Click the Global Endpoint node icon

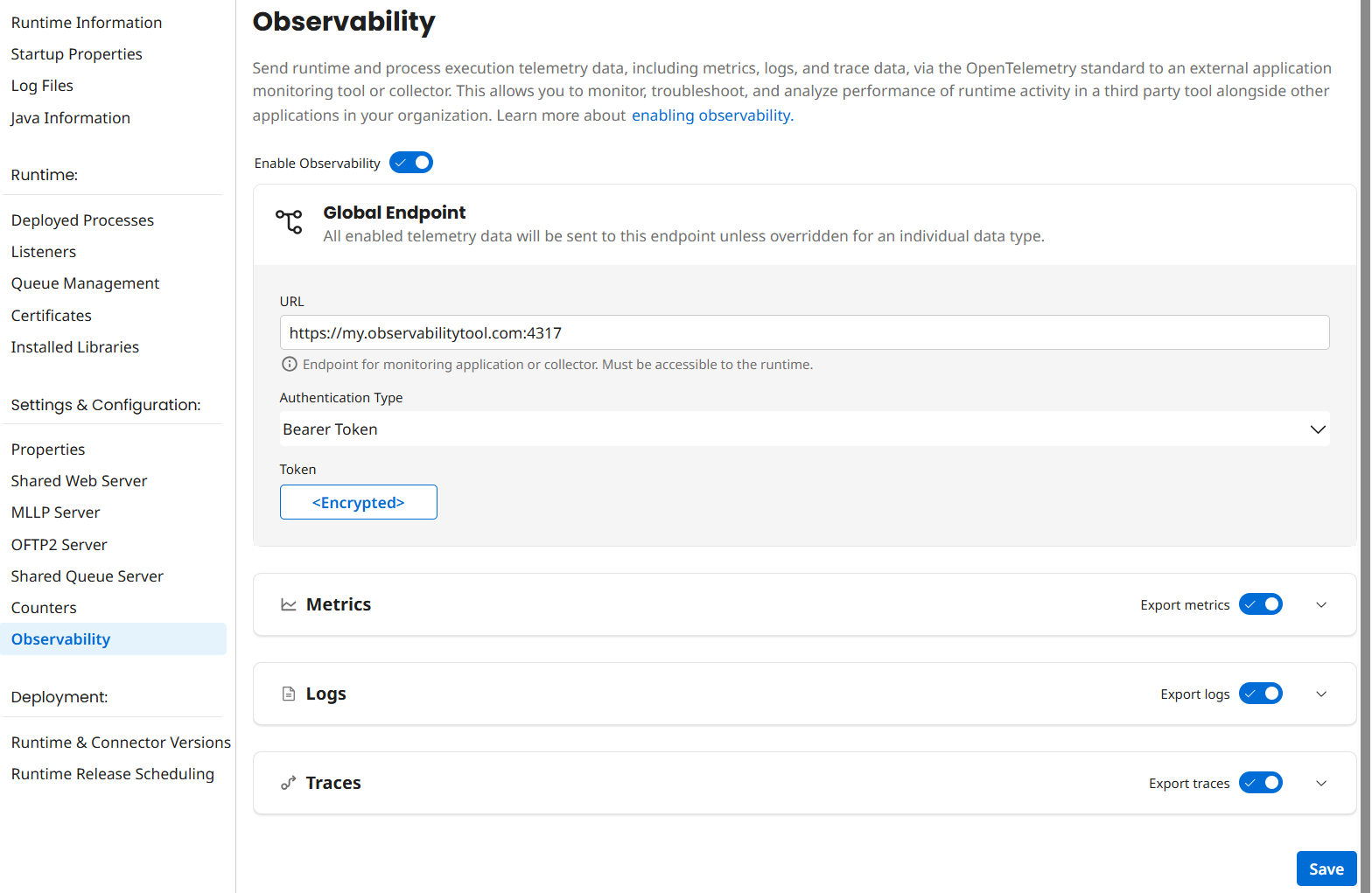point(289,221)
